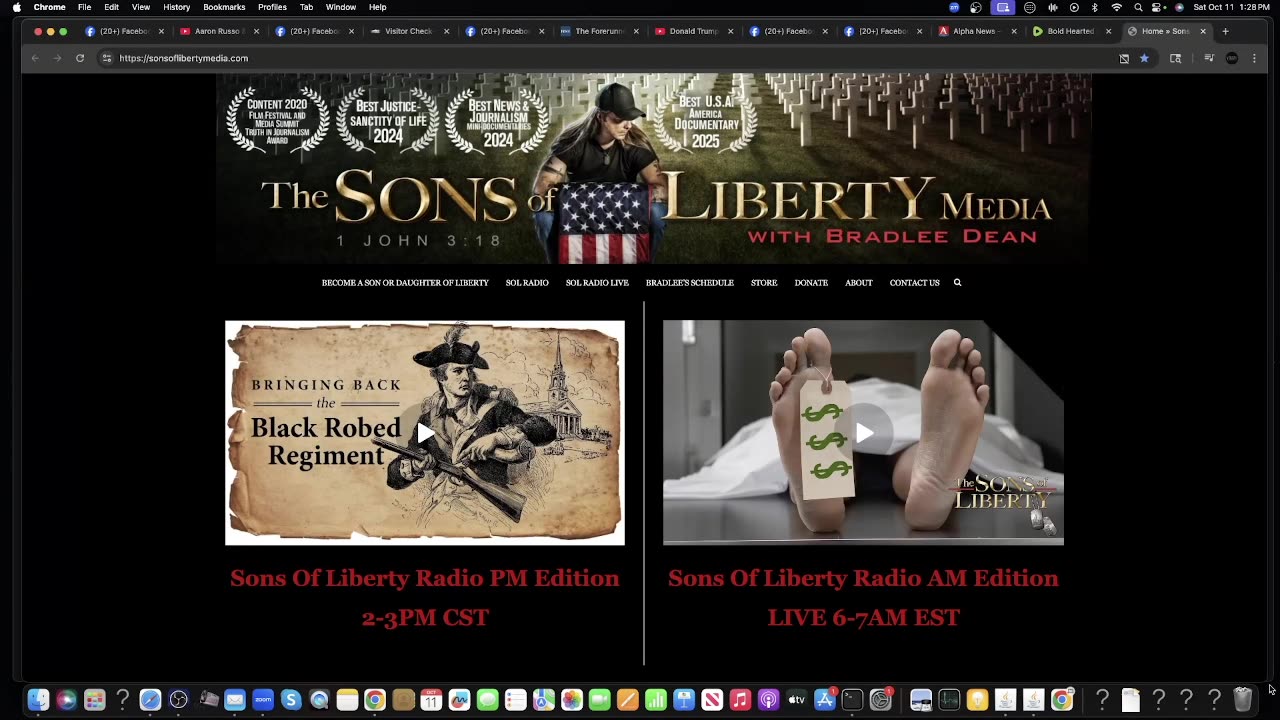The width and height of the screenshot is (1280, 720).
Task: Click the browser back arrow
Action: pos(35,58)
